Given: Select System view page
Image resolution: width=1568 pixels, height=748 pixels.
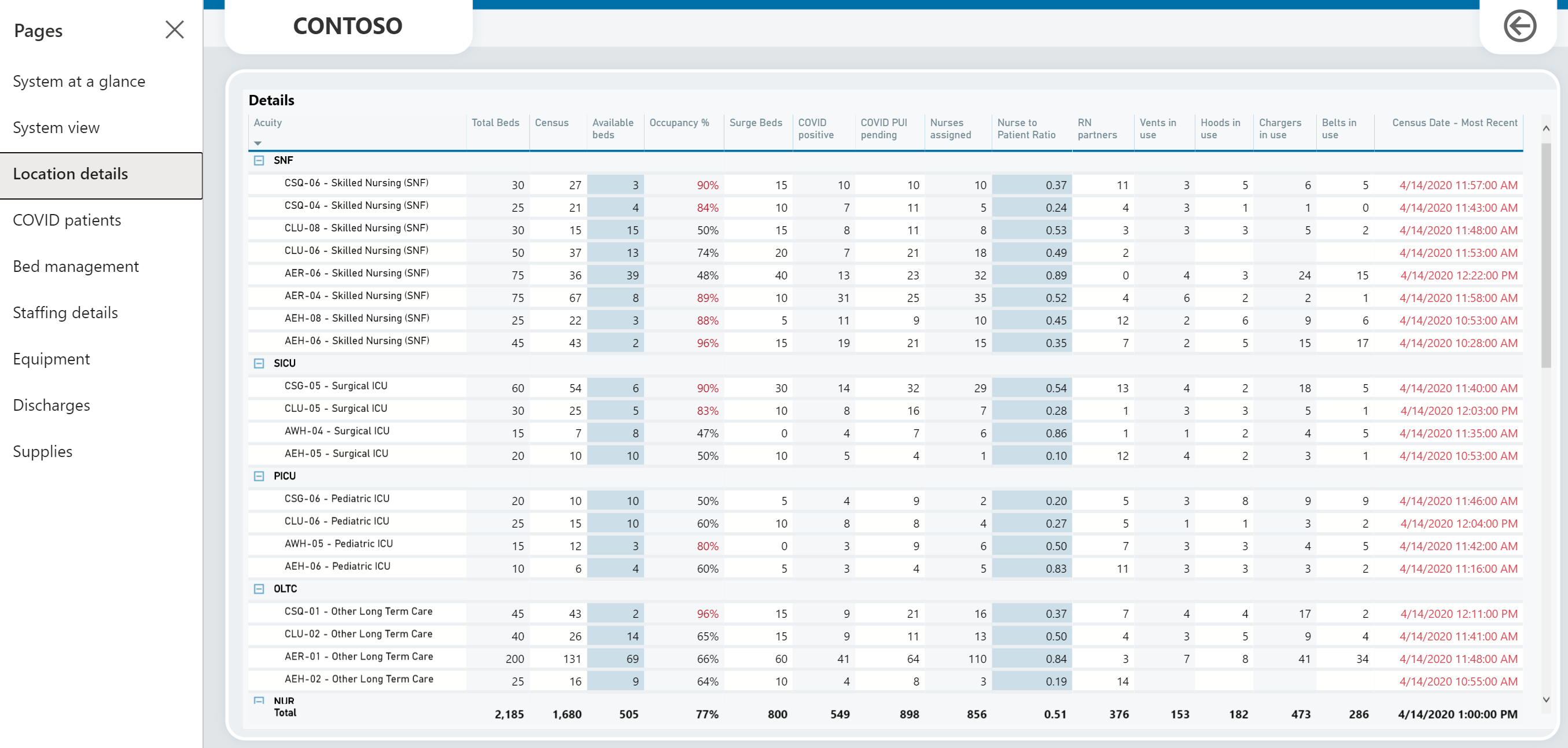Looking at the screenshot, I should click(56, 127).
